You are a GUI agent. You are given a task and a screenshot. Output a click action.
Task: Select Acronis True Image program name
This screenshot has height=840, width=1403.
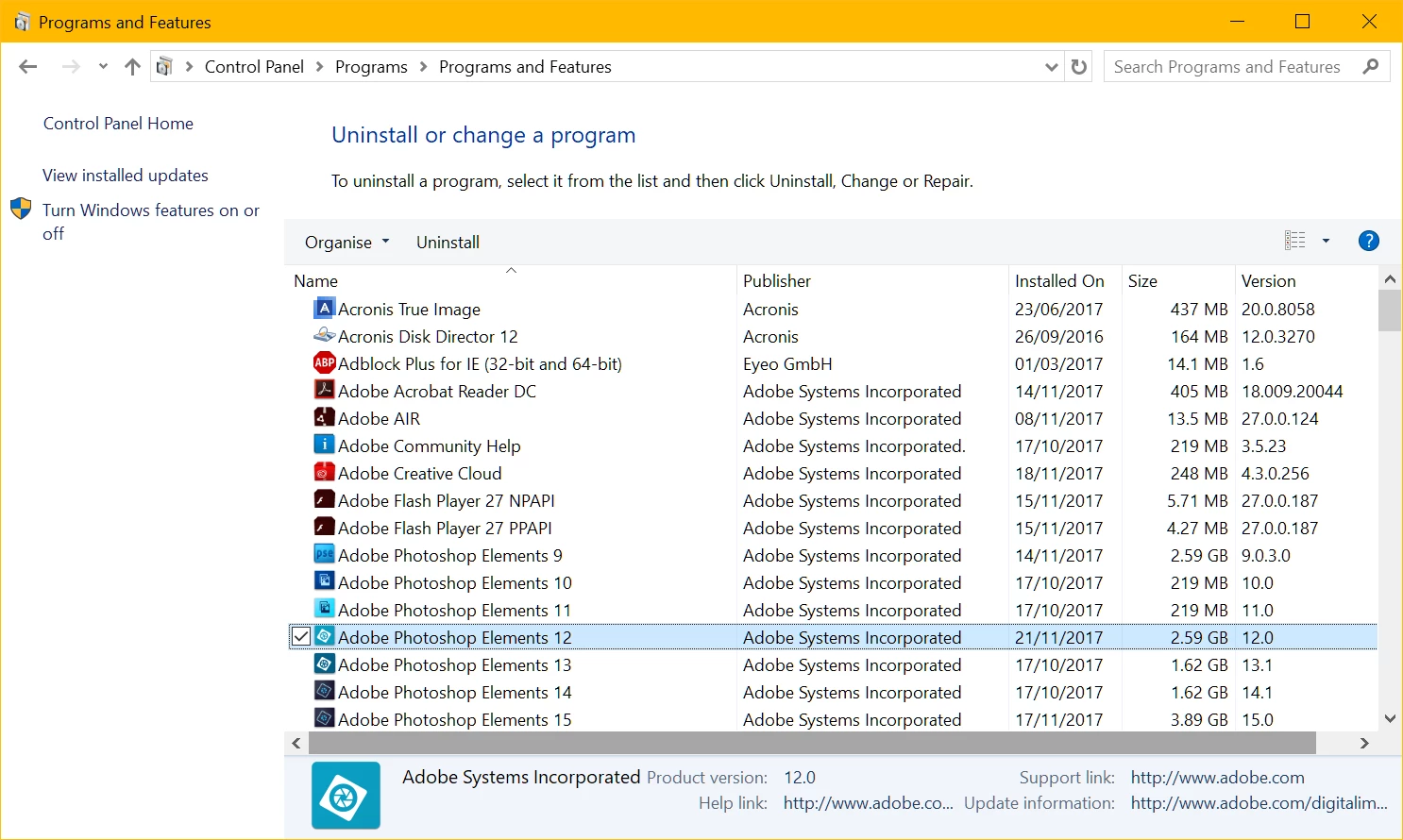coord(409,309)
